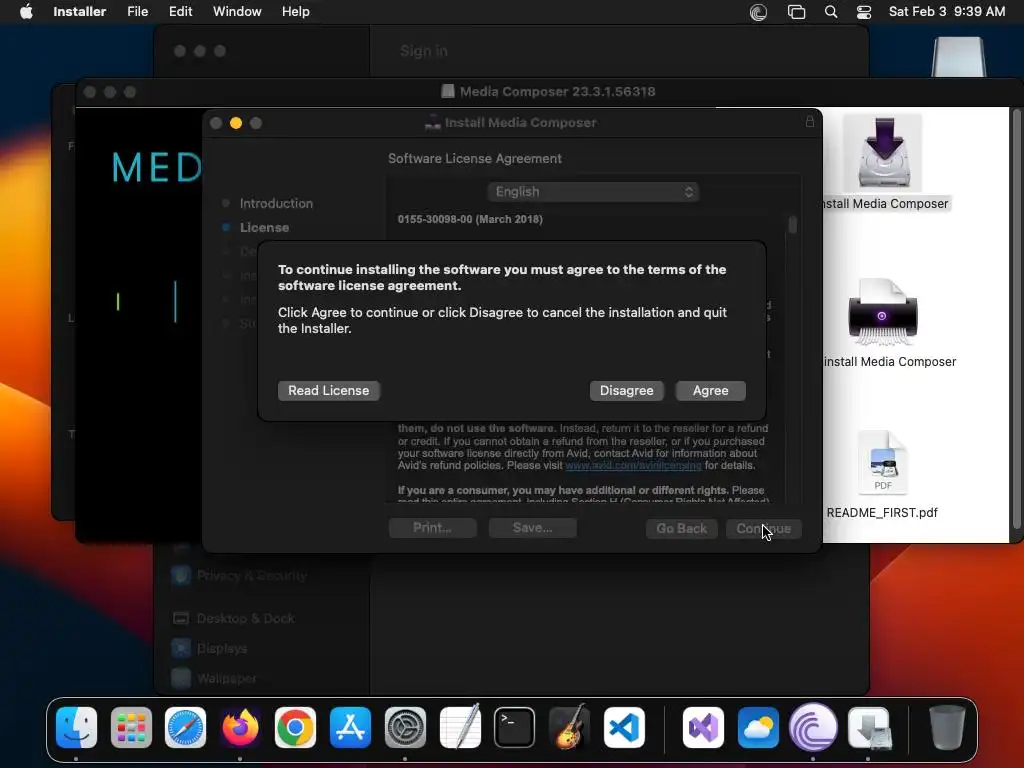This screenshot has width=1024, height=768.
Task: Launch Google Chrome from the Dock
Action: [x=295, y=727]
